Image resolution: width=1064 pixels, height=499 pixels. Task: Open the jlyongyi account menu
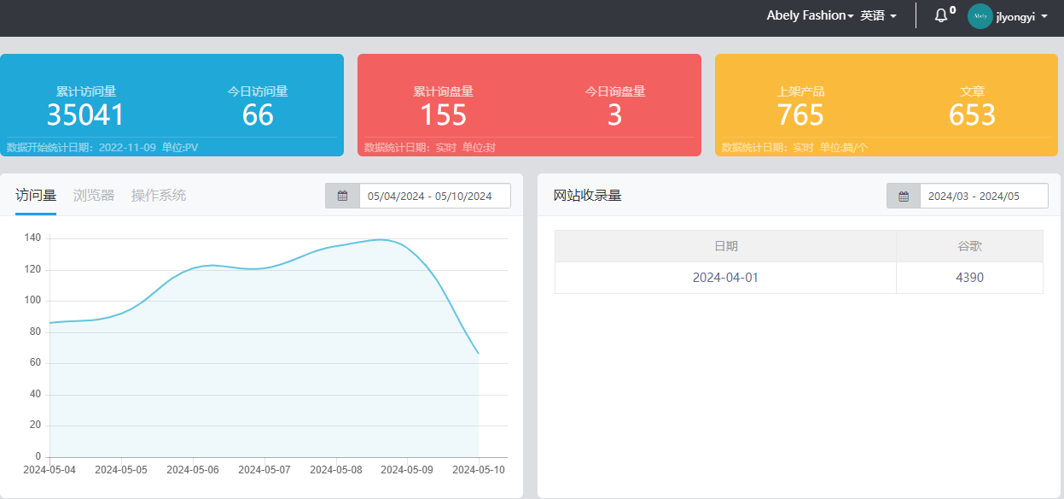pyautogui.click(x=1021, y=16)
